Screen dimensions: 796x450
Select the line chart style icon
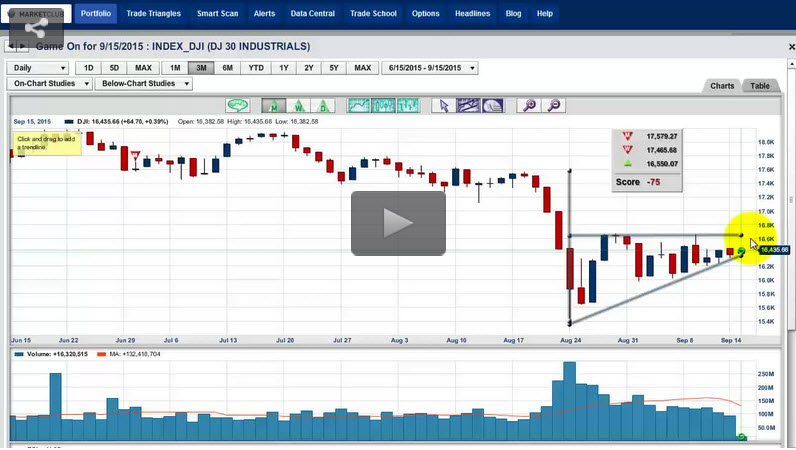[359, 106]
